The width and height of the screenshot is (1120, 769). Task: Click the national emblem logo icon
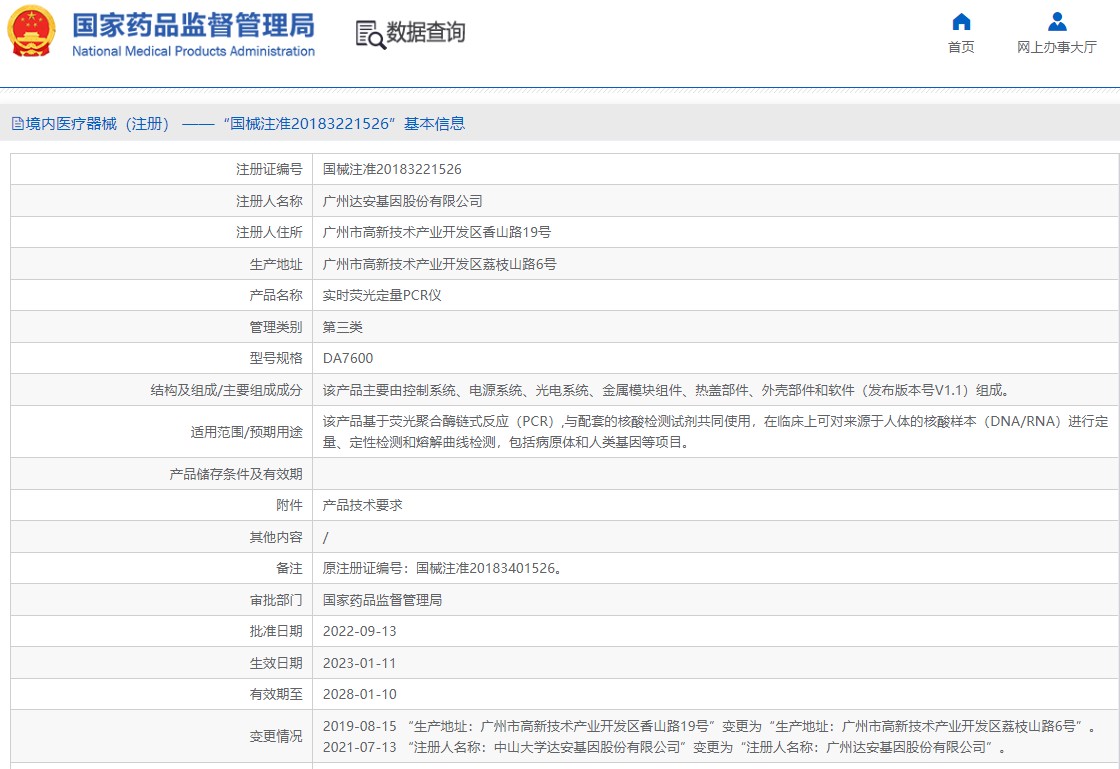[x=31, y=31]
